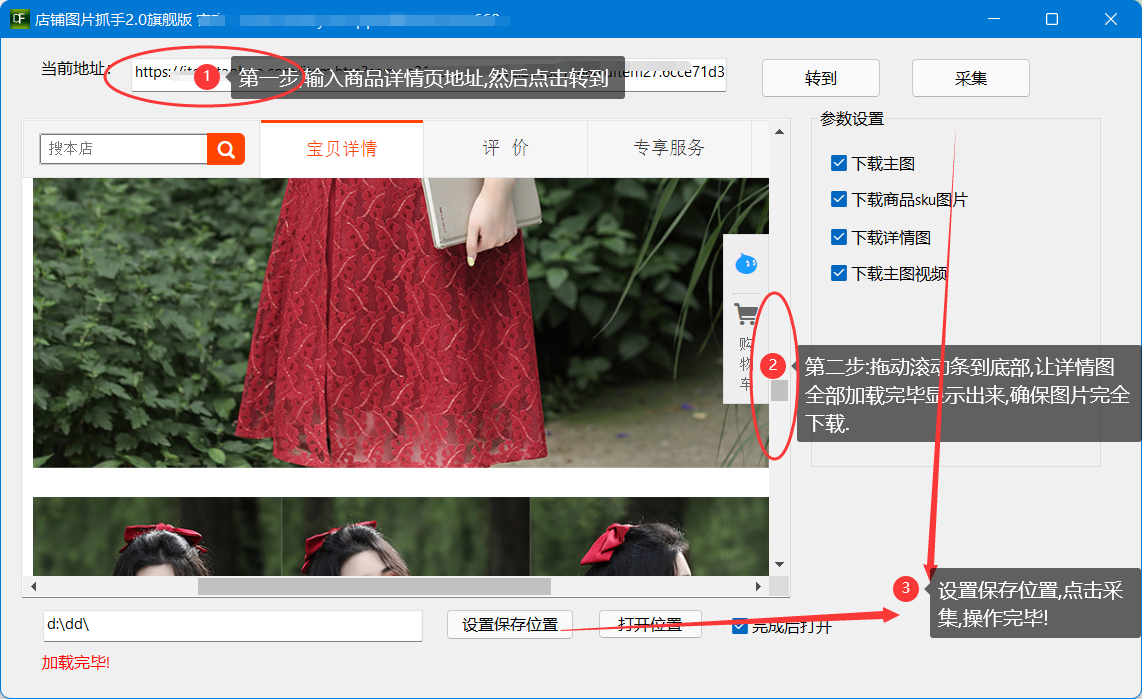The image size is (1142, 699).
Task: Click the 搜本店 search field
Action: [x=123, y=149]
